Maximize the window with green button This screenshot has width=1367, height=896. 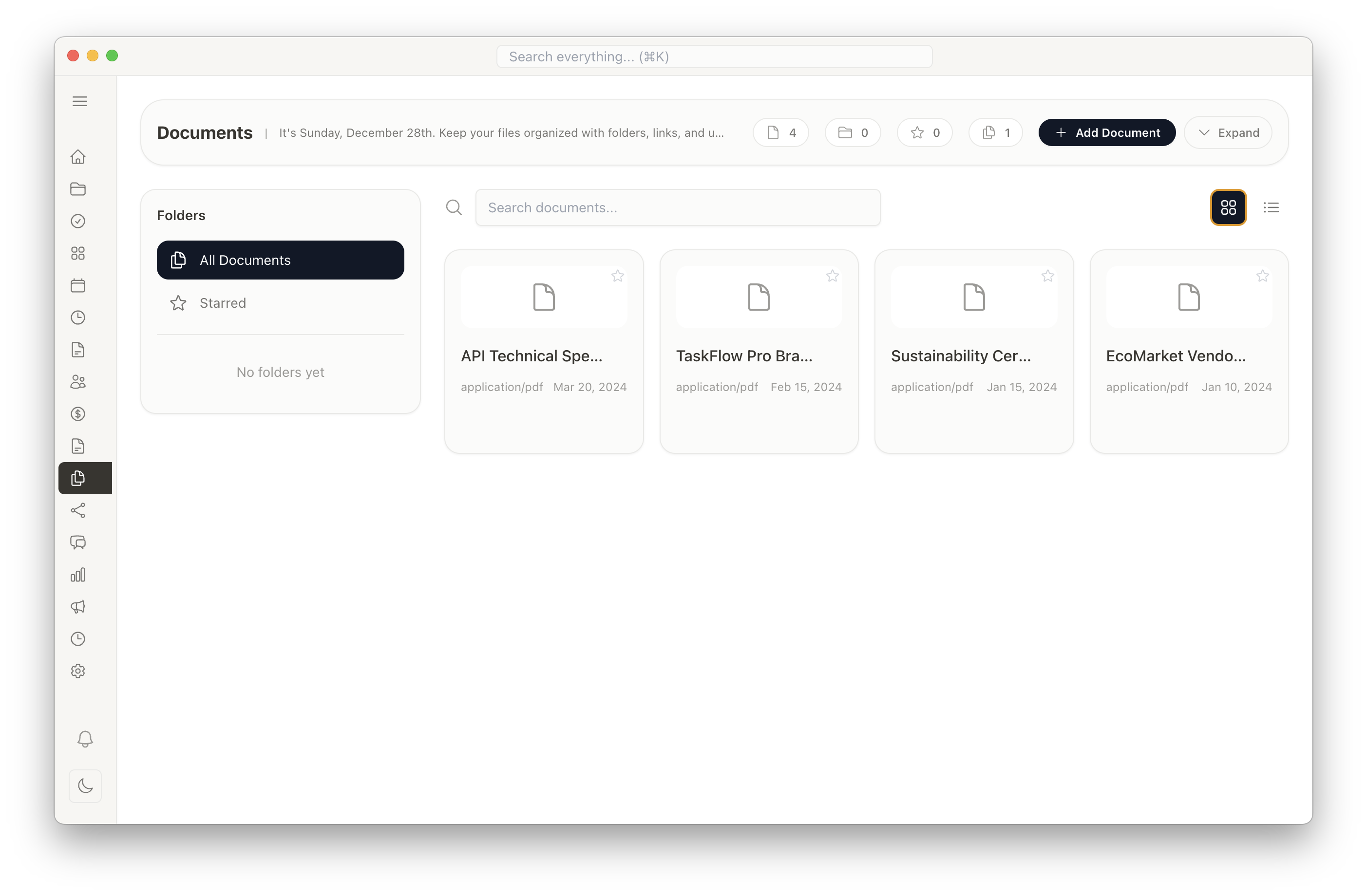(x=112, y=55)
